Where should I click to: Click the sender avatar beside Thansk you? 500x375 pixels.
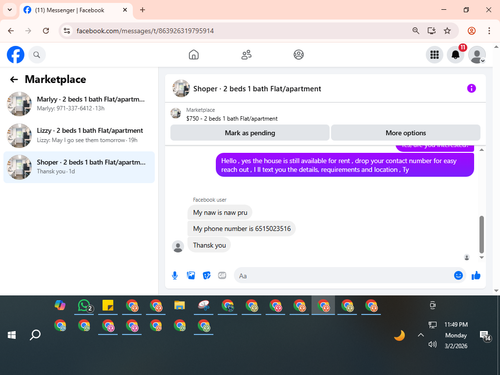click(178, 247)
